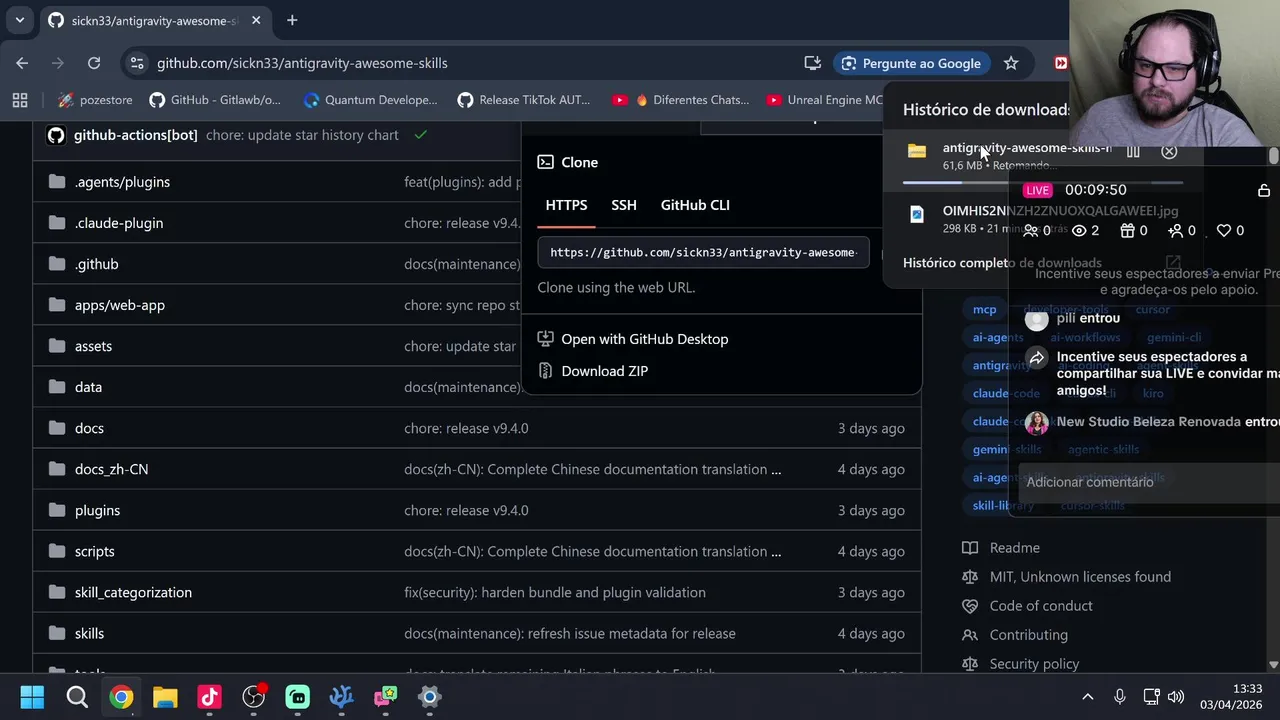Cancel the antigravity-awesome-skills download
1280x720 pixels.
point(1169,151)
